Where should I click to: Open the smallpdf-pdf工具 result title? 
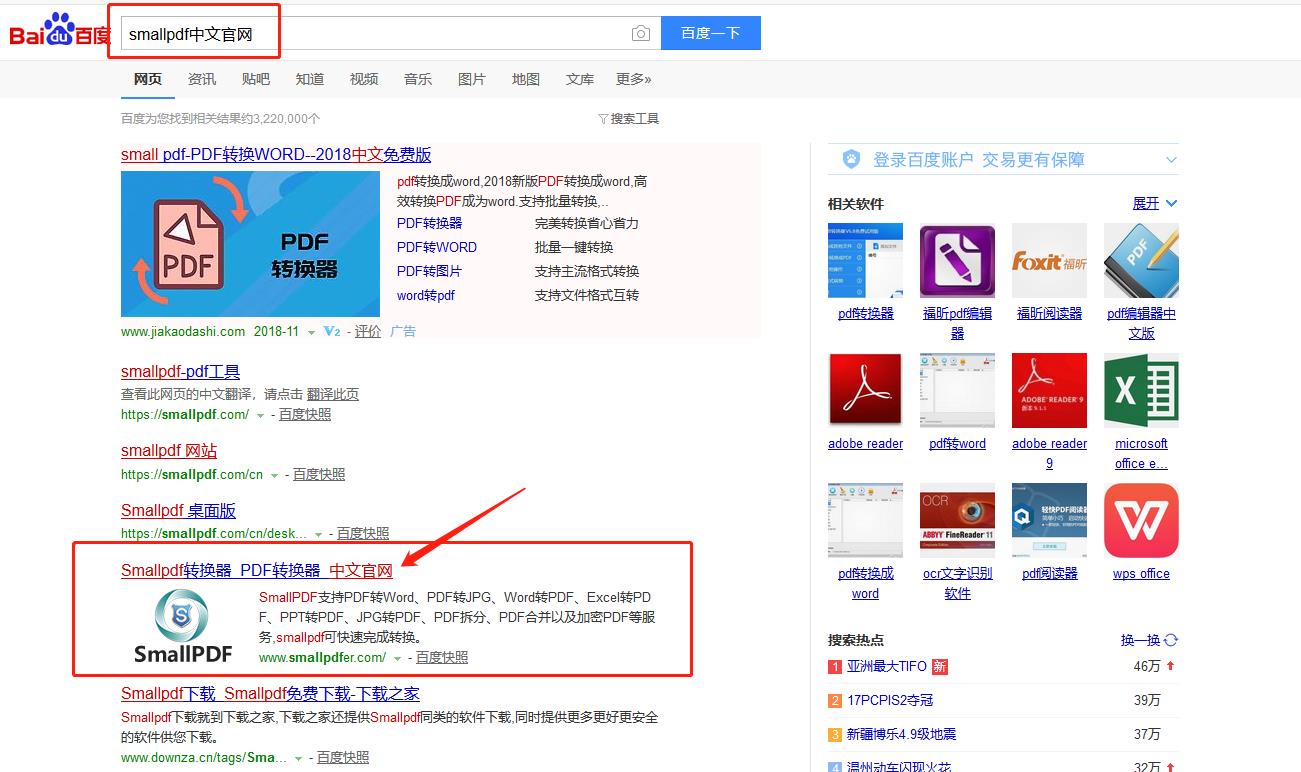(x=181, y=372)
